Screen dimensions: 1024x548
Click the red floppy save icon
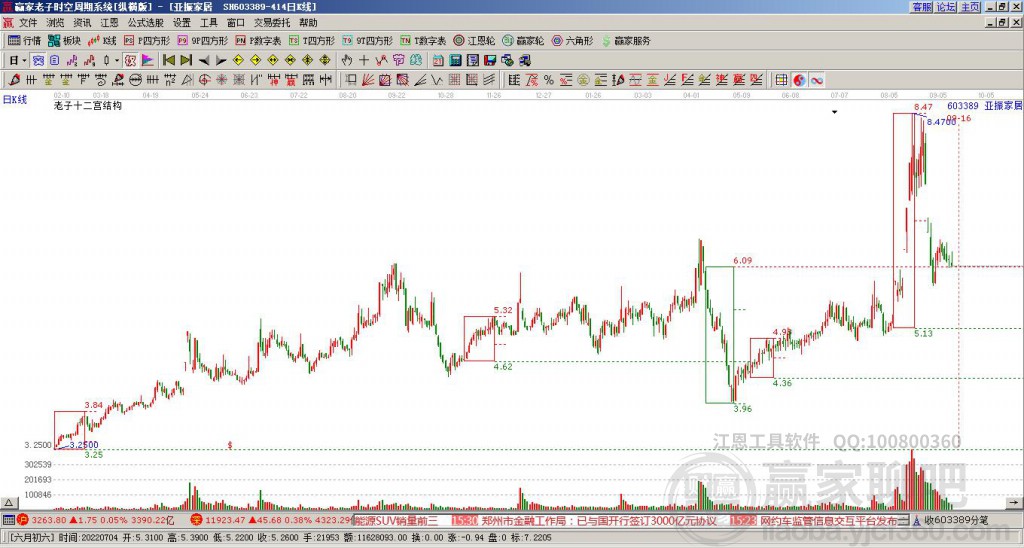coord(490,61)
